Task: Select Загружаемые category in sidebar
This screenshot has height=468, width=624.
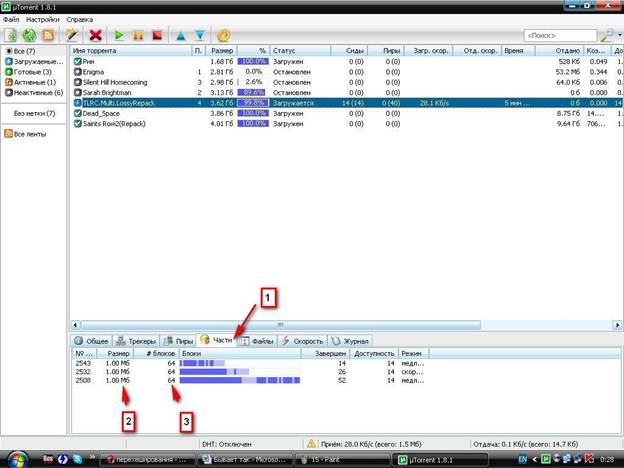Action: (33, 61)
